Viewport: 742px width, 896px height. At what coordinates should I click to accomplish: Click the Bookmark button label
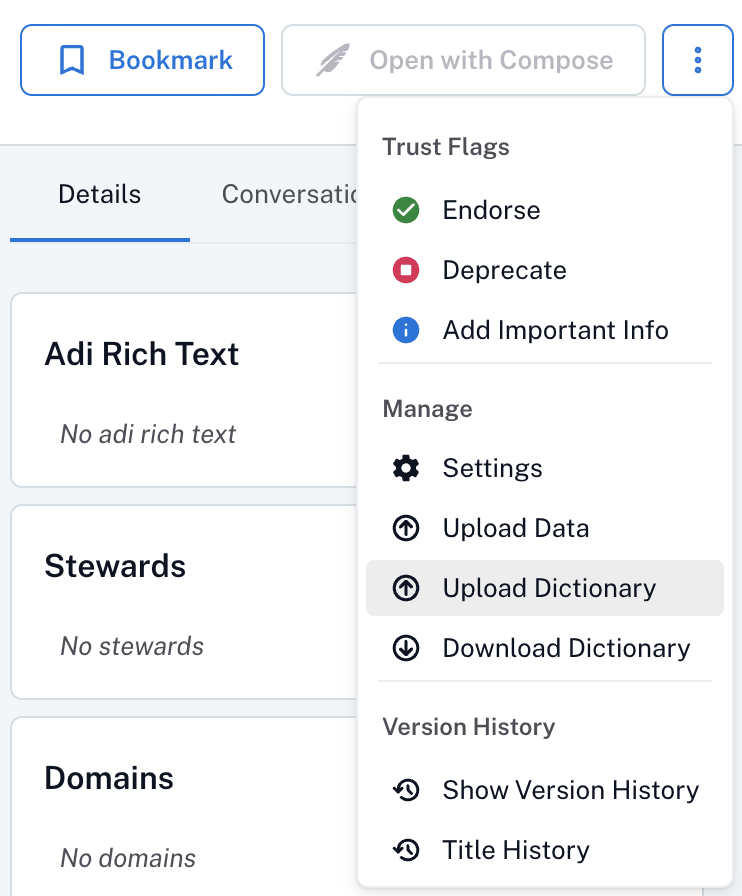[x=170, y=60]
